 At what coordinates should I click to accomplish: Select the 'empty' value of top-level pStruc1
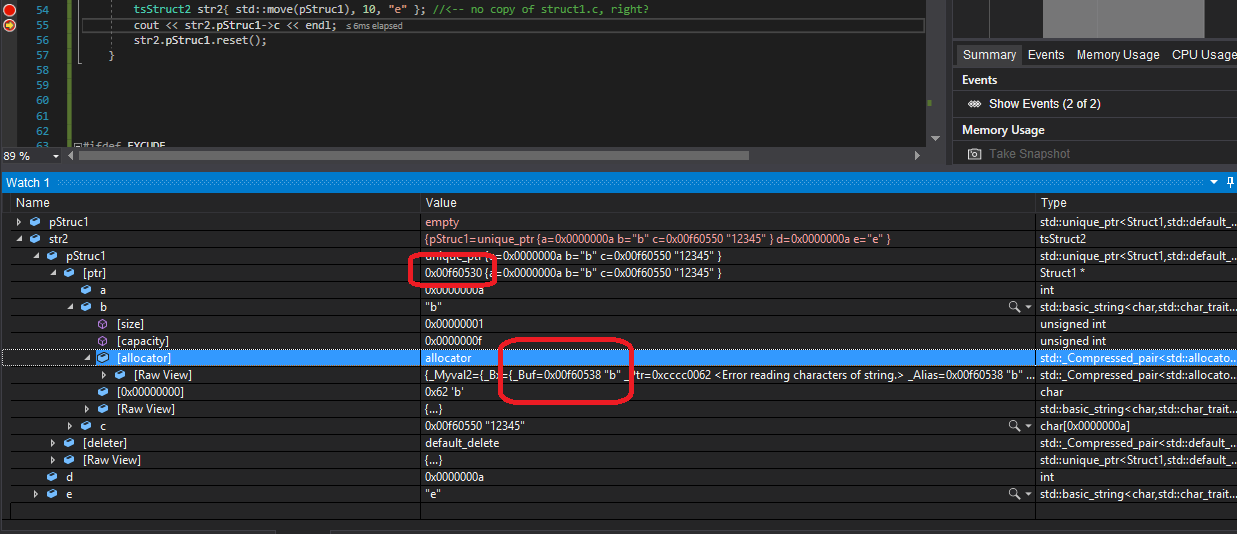pos(442,222)
